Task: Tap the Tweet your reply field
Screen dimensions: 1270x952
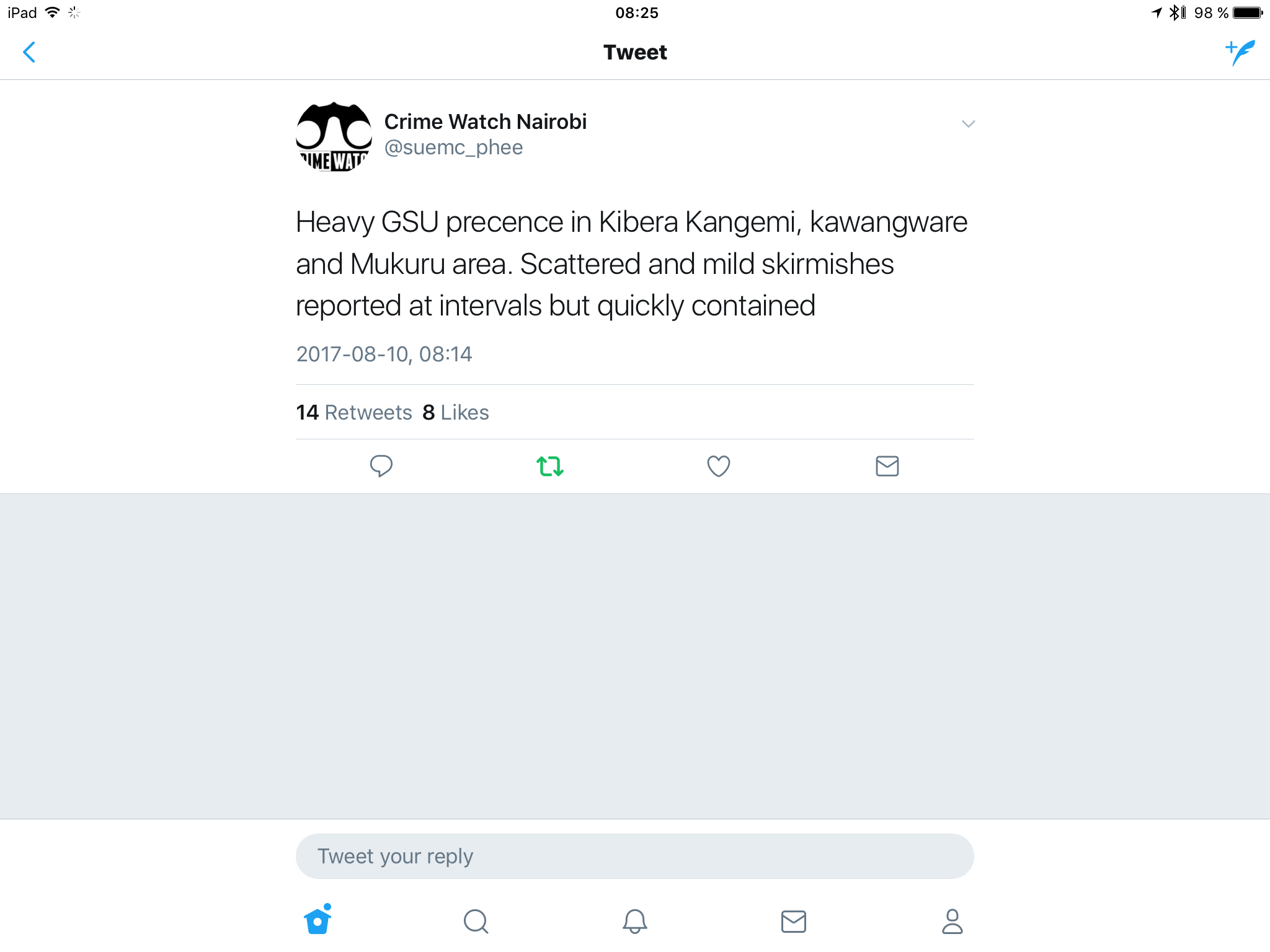Action: click(635, 856)
